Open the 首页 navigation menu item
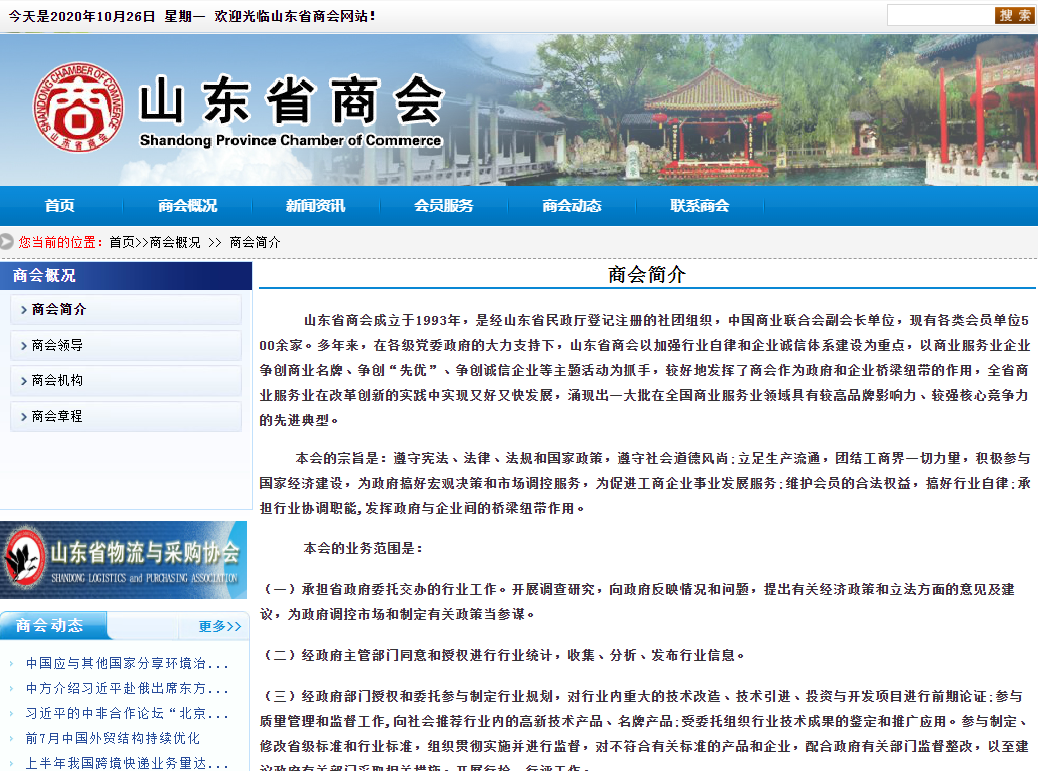Screen dimensions: 1038x771 click(x=60, y=206)
